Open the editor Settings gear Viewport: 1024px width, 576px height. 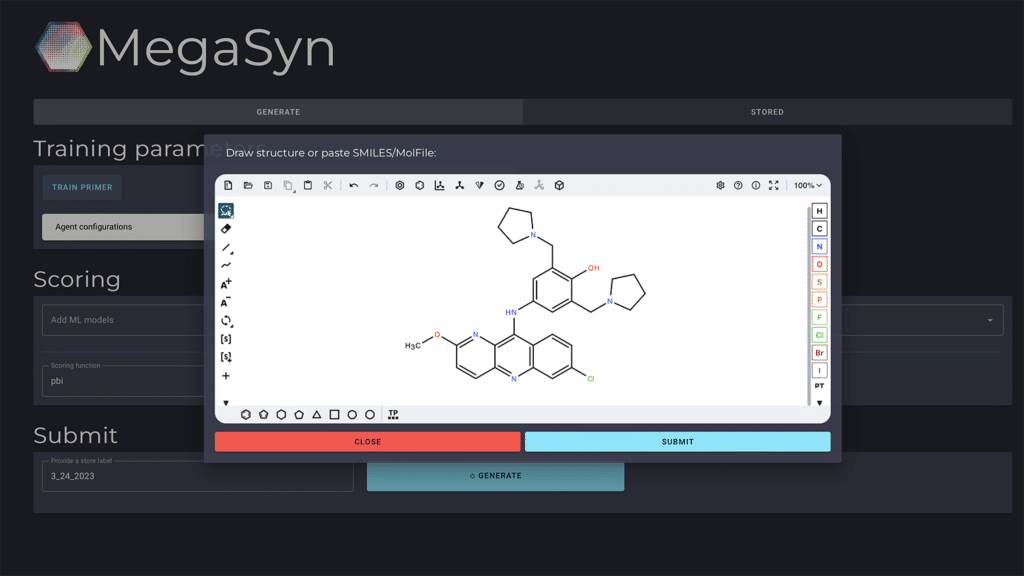point(720,185)
